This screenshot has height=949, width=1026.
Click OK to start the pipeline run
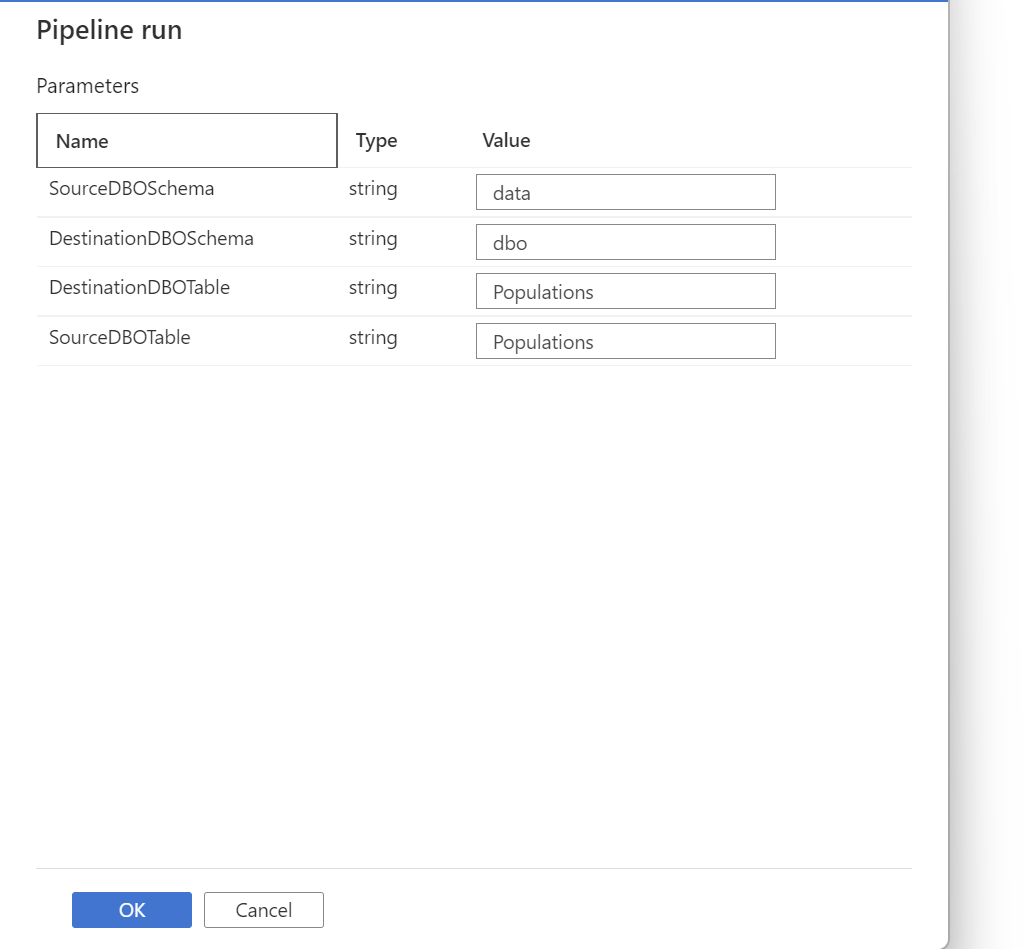(132, 910)
